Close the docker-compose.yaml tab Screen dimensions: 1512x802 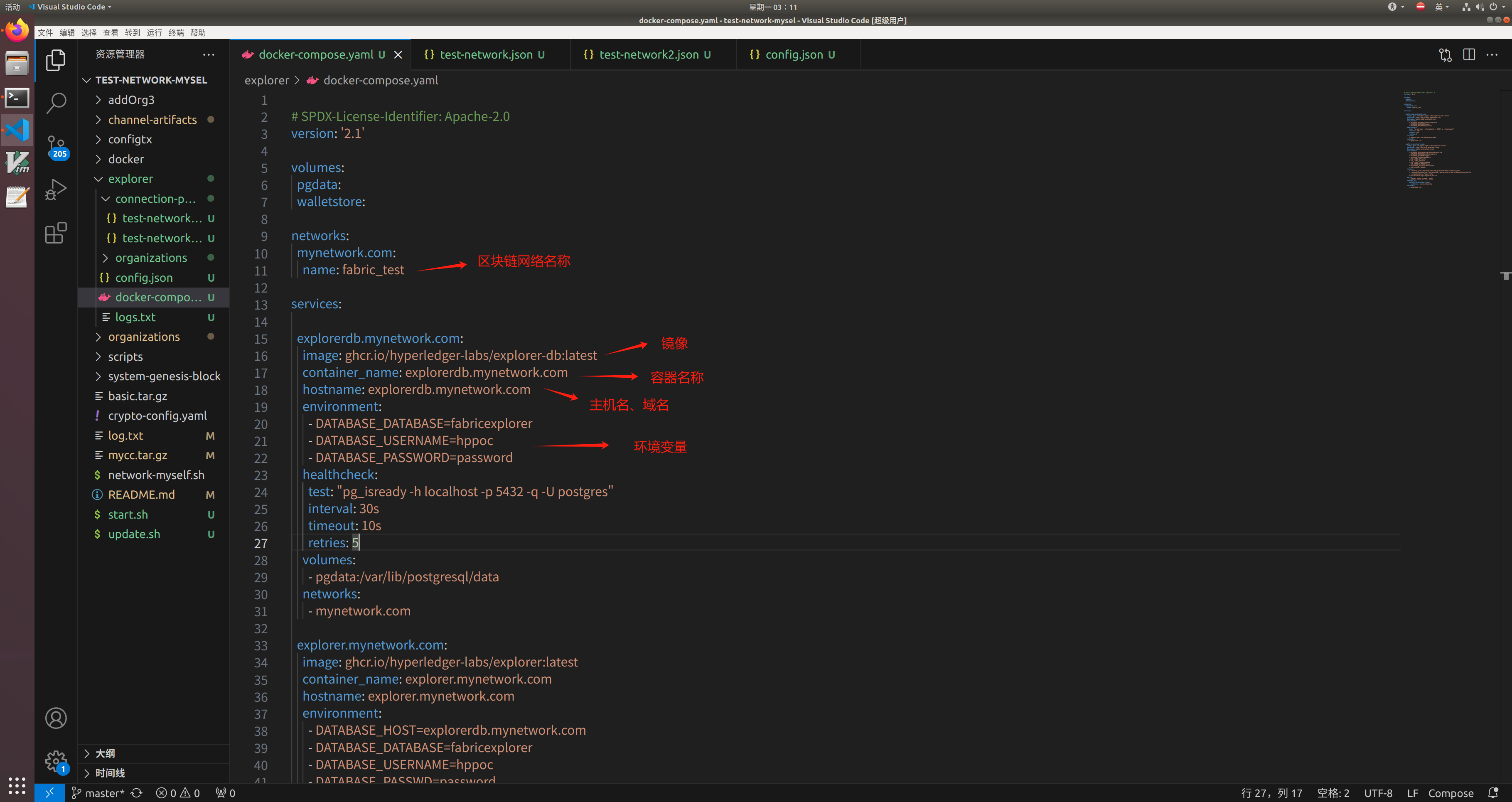click(x=398, y=54)
